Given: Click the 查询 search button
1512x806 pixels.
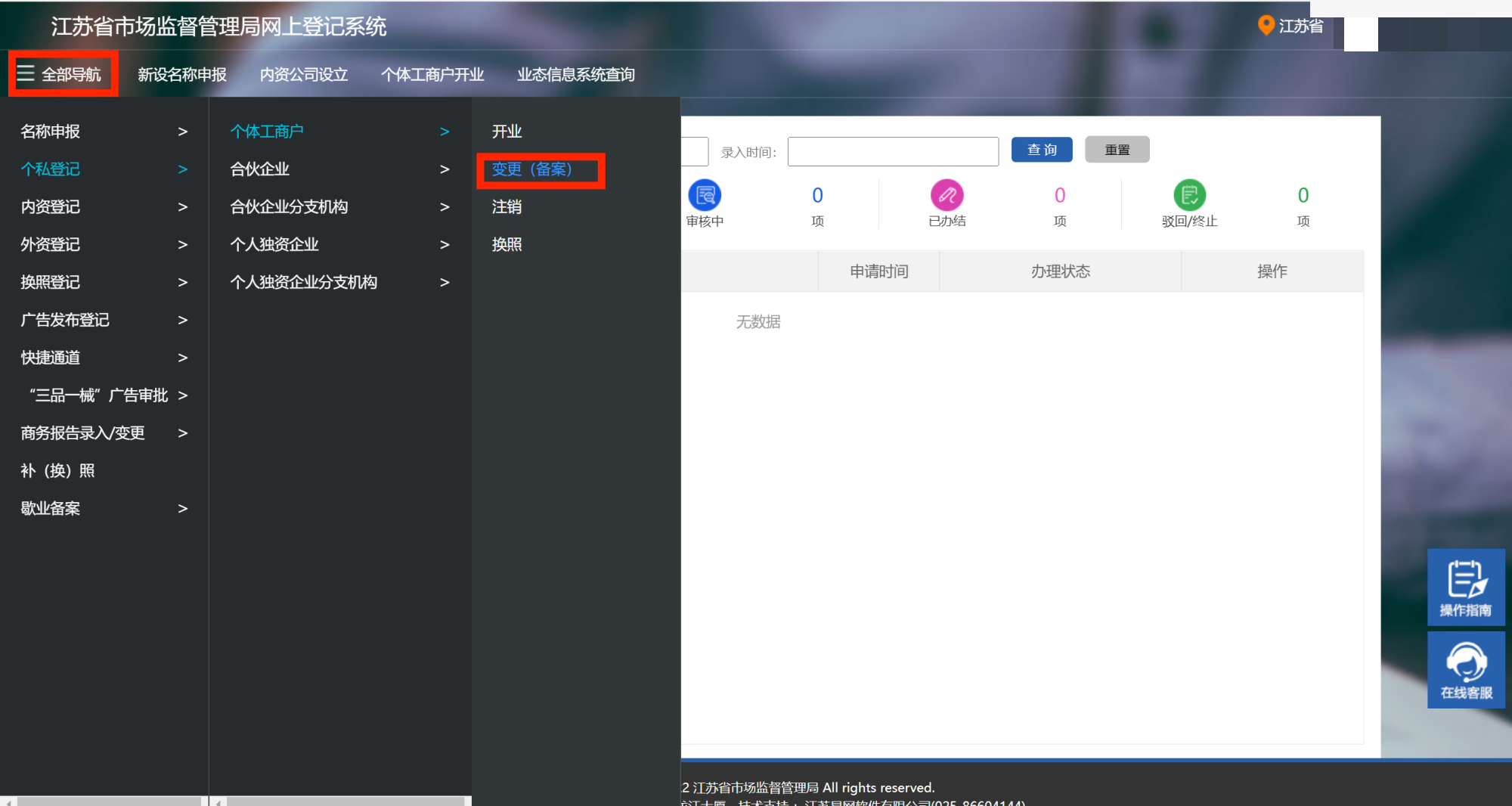Looking at the screenshot, I should tap(1041, 150).
